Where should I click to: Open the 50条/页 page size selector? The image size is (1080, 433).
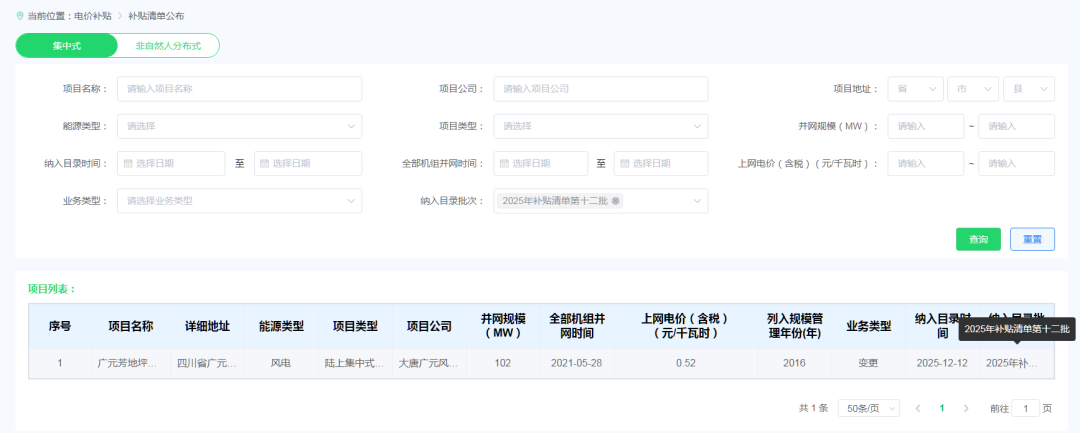point(872,408)
